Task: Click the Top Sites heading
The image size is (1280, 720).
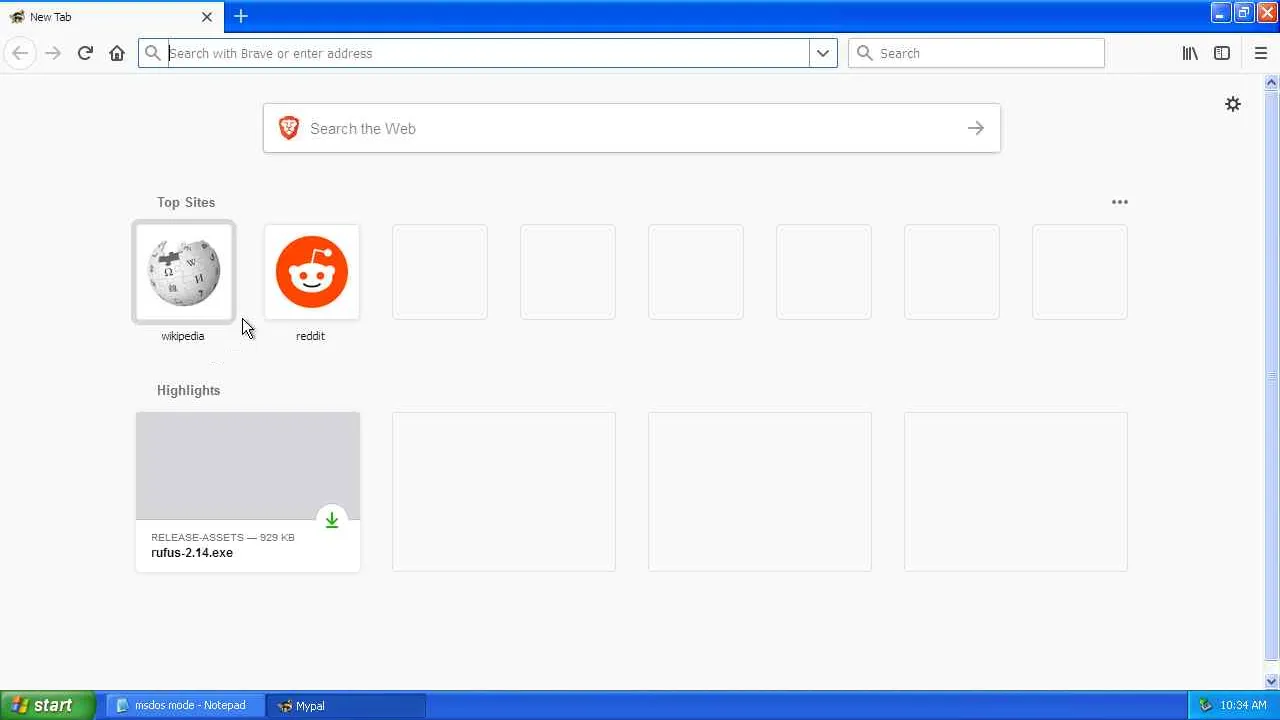Action: pos(186,202)
